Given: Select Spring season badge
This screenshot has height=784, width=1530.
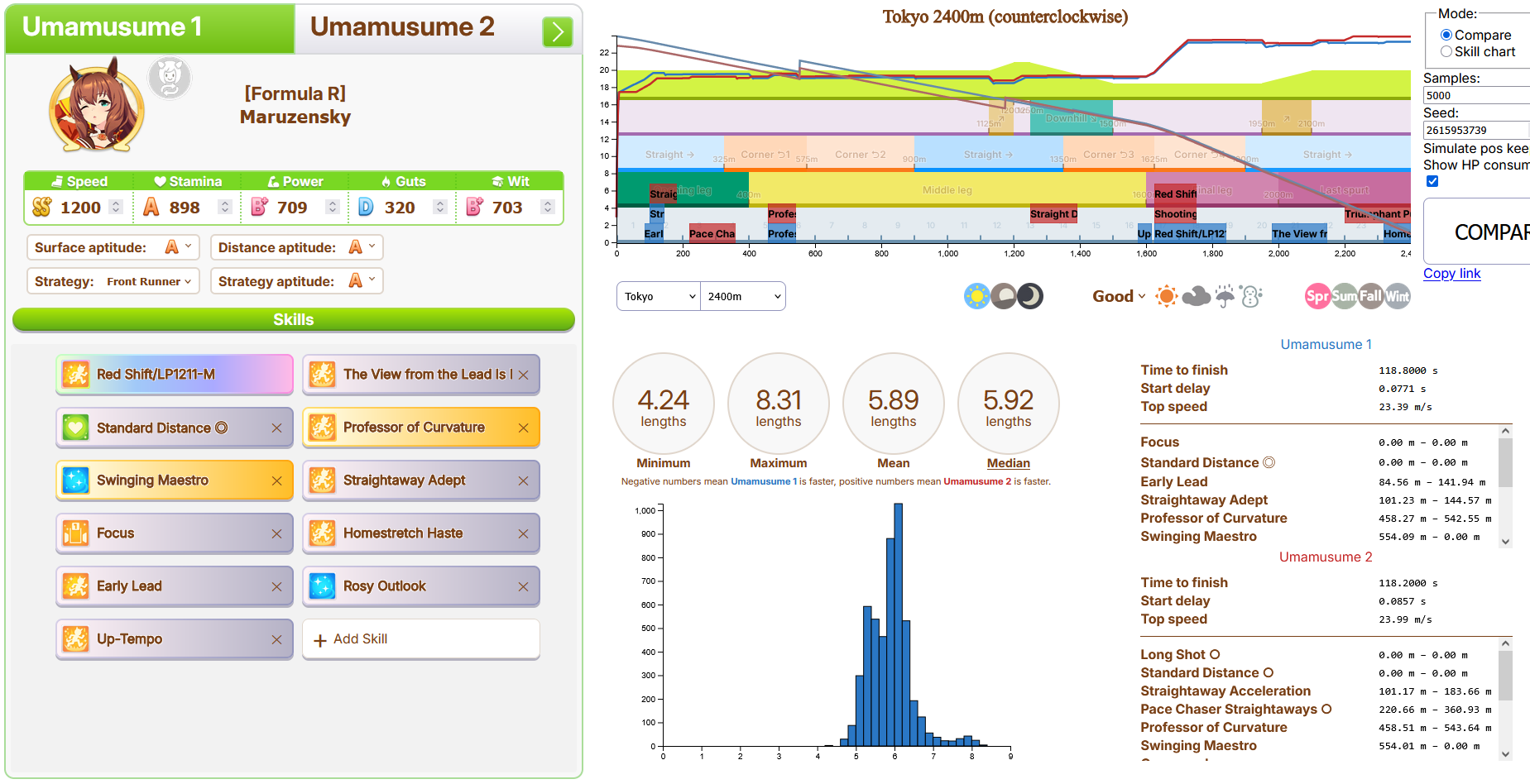Looking at the screenshot, I should click(1317, 296).
